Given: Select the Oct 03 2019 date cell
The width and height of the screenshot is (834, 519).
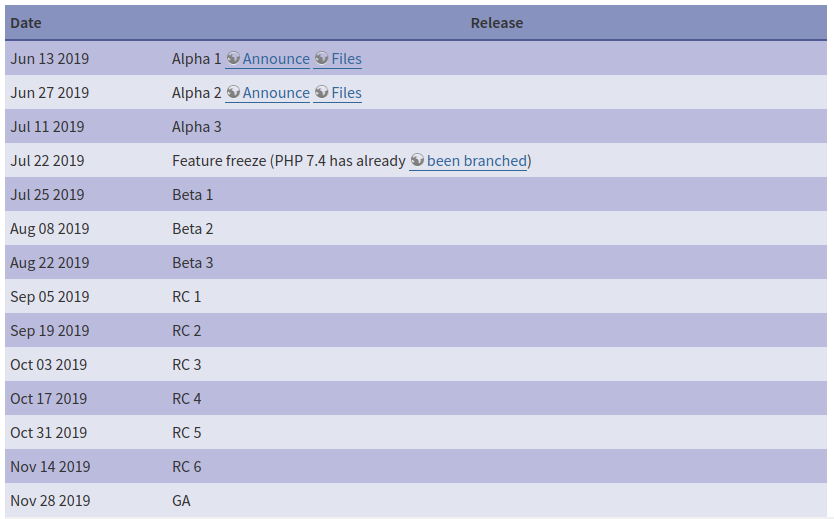Looking at the screenshot, I should 49,365.
